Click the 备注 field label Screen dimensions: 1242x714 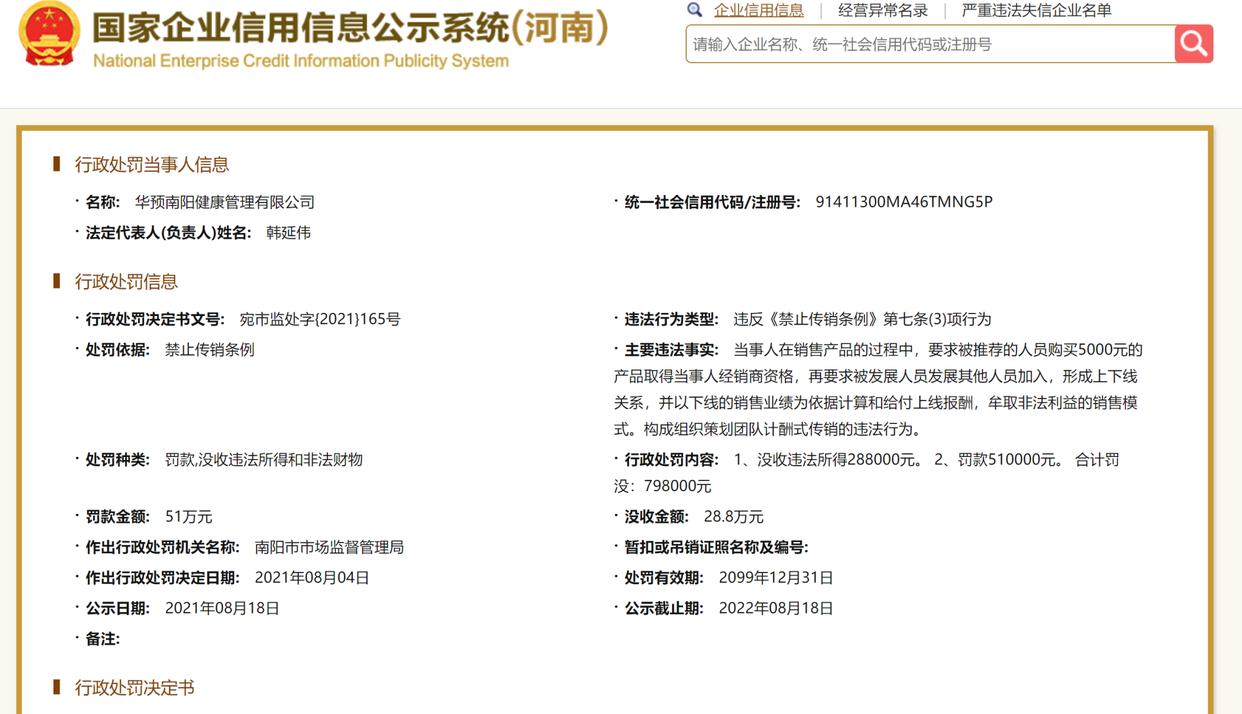pyautogui.click(x=102, y=639)
